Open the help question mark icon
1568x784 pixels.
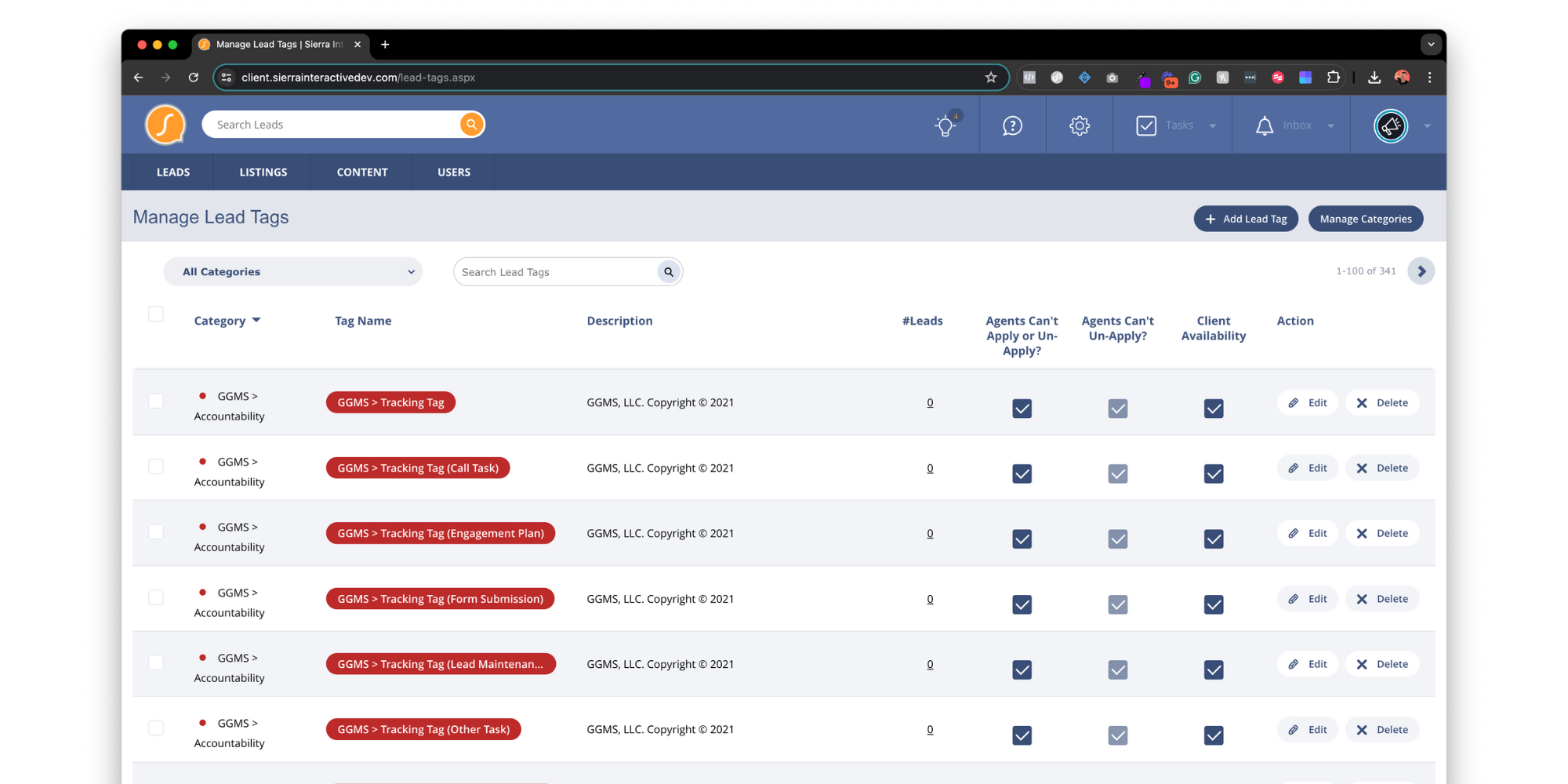[1012, 125]
